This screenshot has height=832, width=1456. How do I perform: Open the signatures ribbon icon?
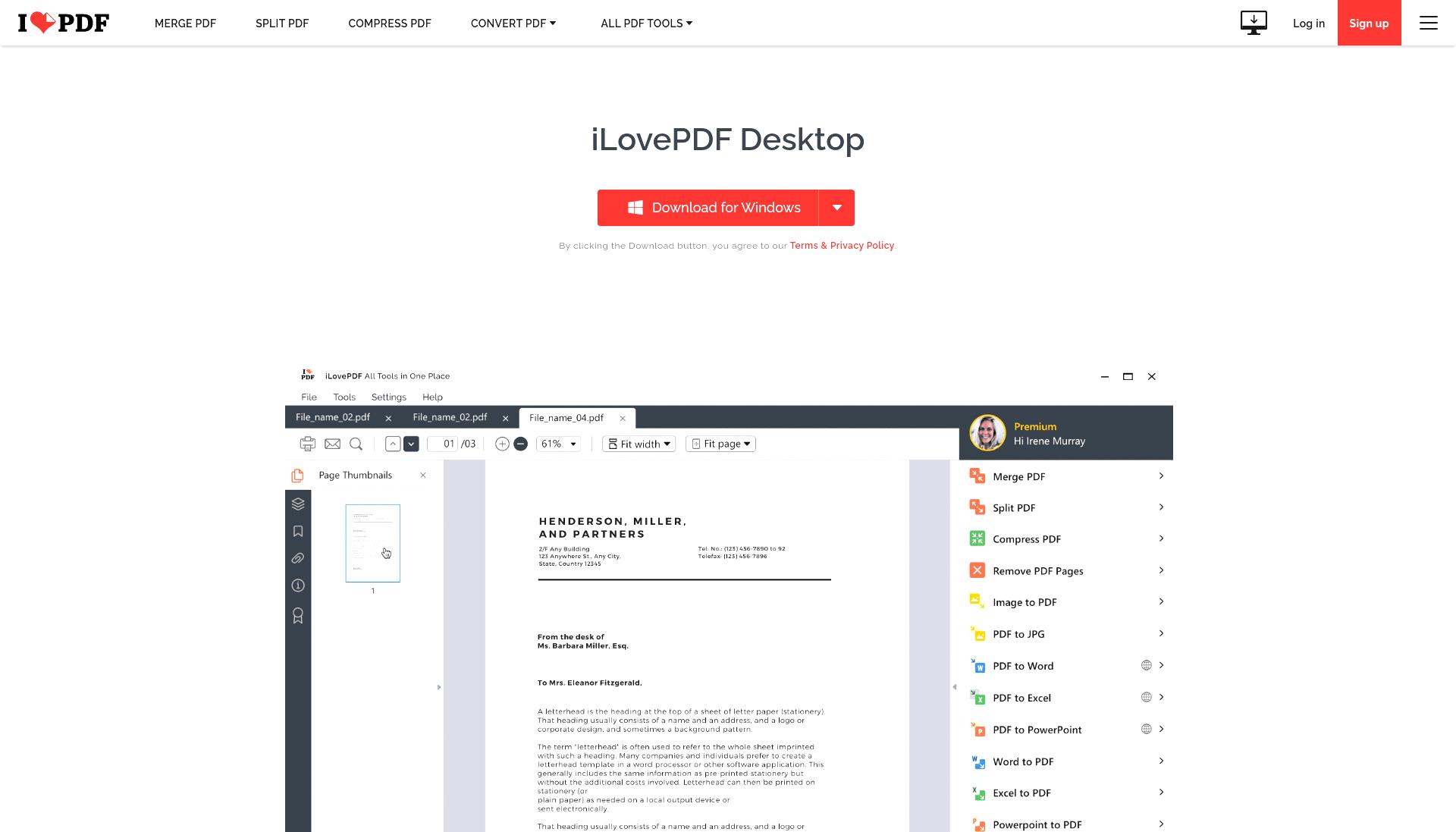298,616
